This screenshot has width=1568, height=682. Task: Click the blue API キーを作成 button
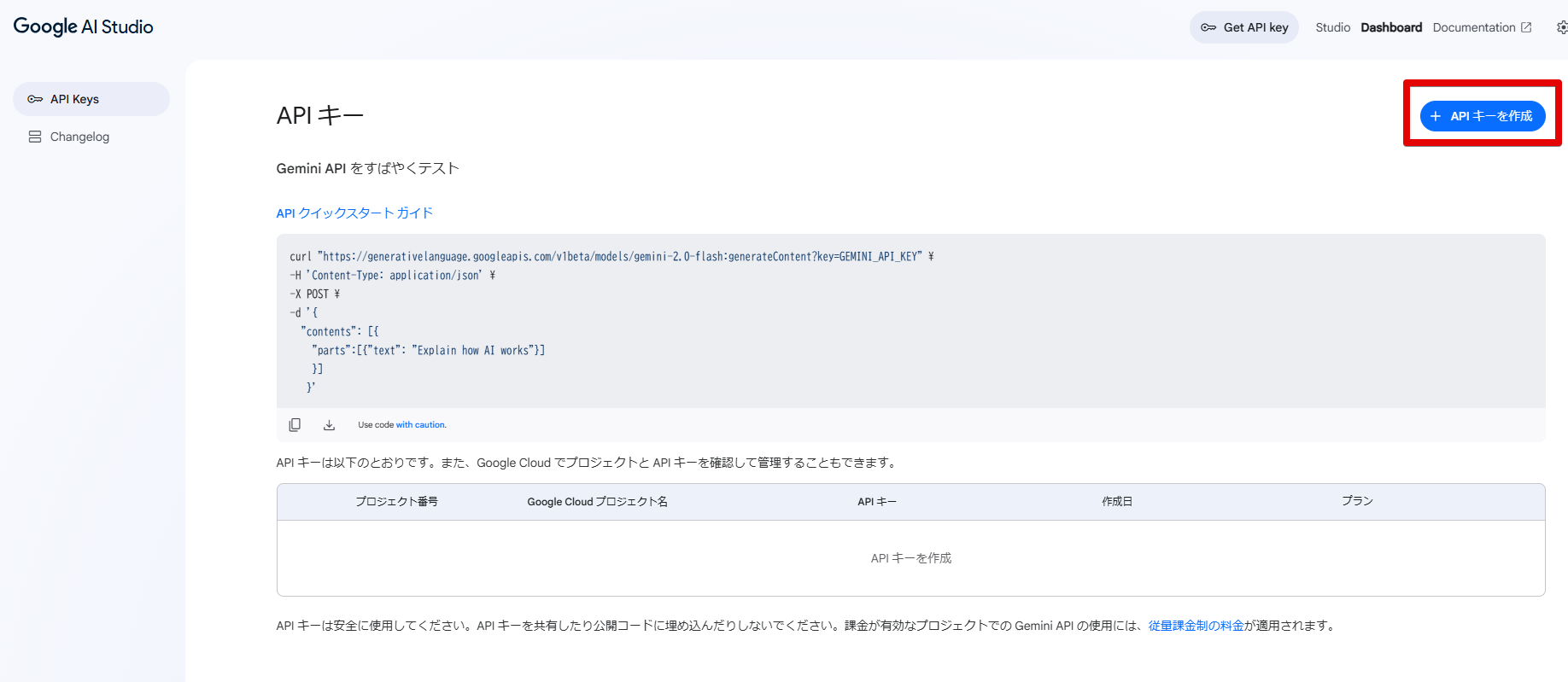point(1483,116)
